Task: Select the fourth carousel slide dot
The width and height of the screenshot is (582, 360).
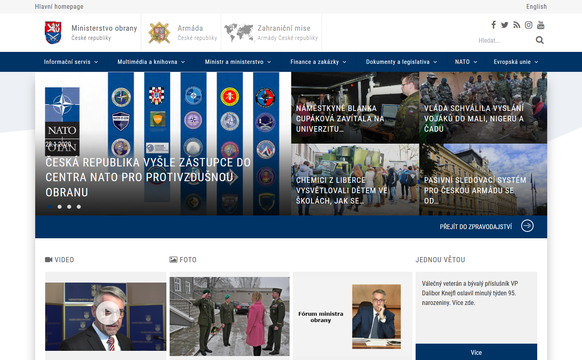Action: [x=79, y=207]
